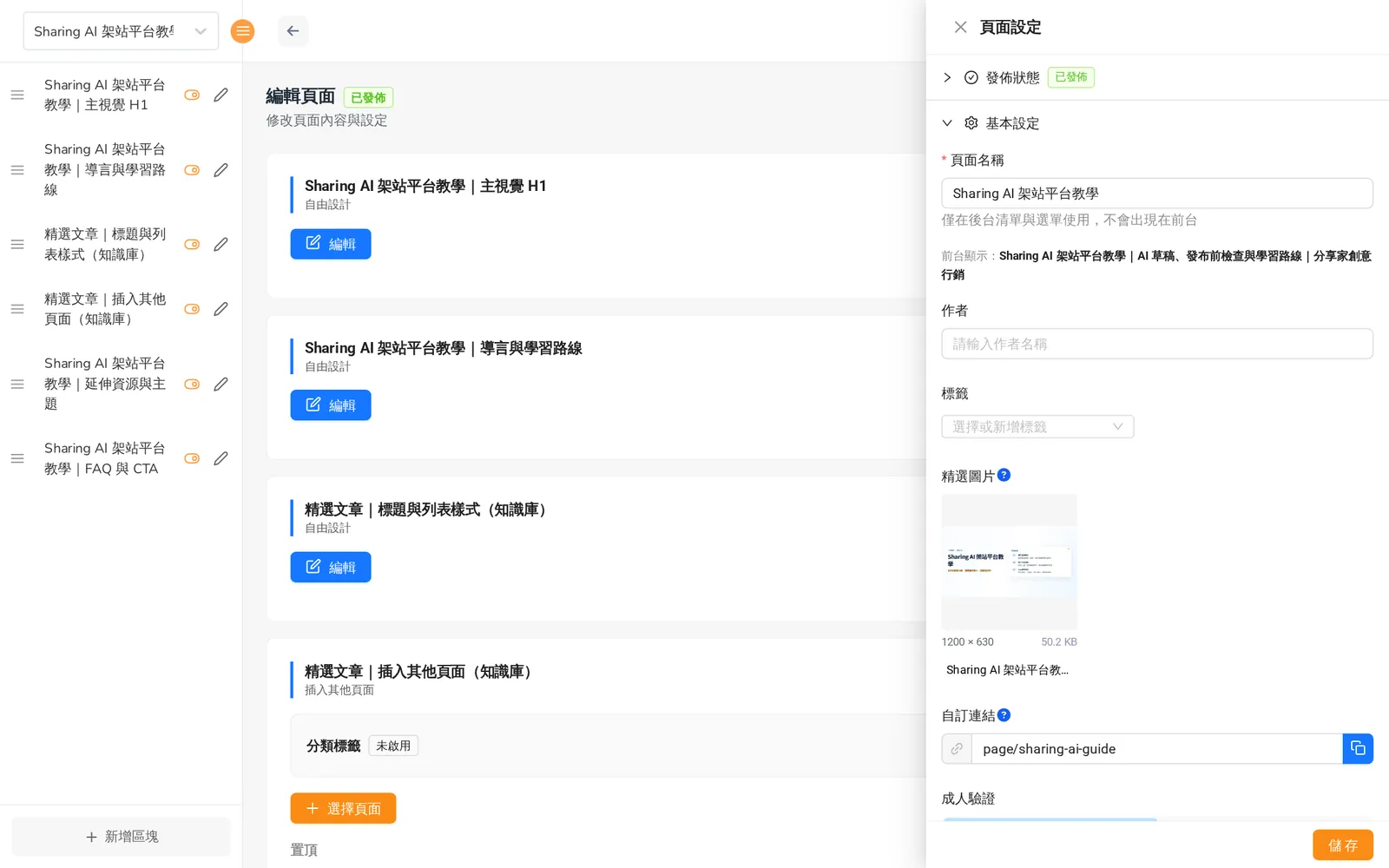Edit pencil for FAQ 與 CTA sidebar block

point(221,458)
